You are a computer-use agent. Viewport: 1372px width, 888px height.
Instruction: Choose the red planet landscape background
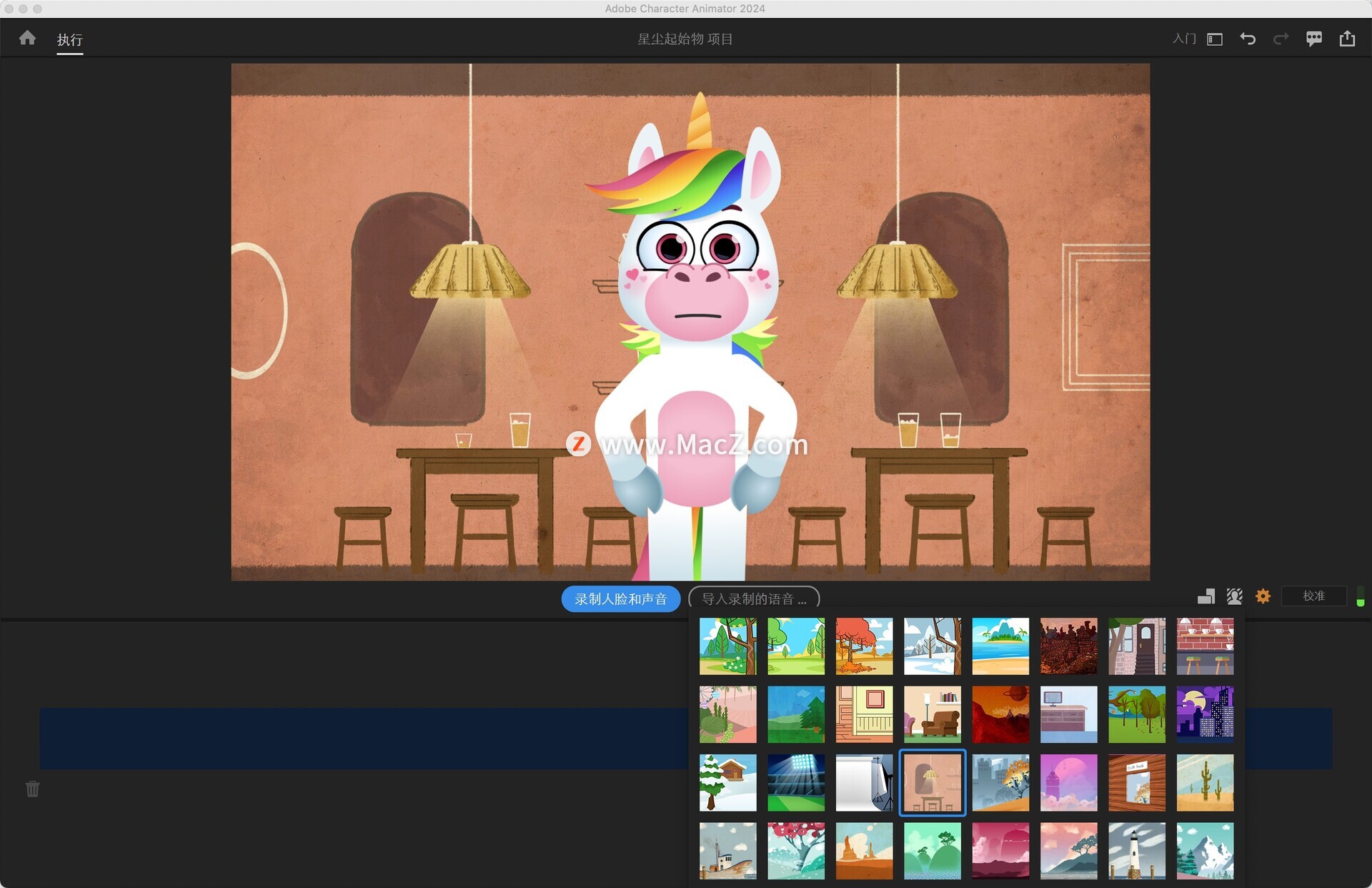click(x=1000, y=715)
